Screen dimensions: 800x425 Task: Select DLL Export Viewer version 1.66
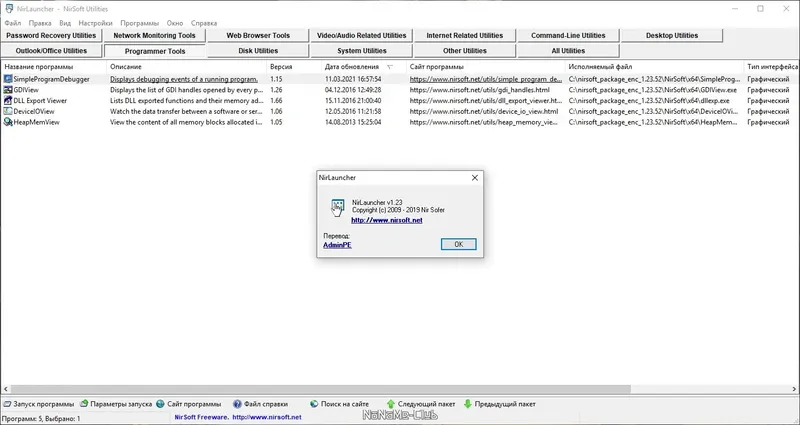[x=276, y=101]
